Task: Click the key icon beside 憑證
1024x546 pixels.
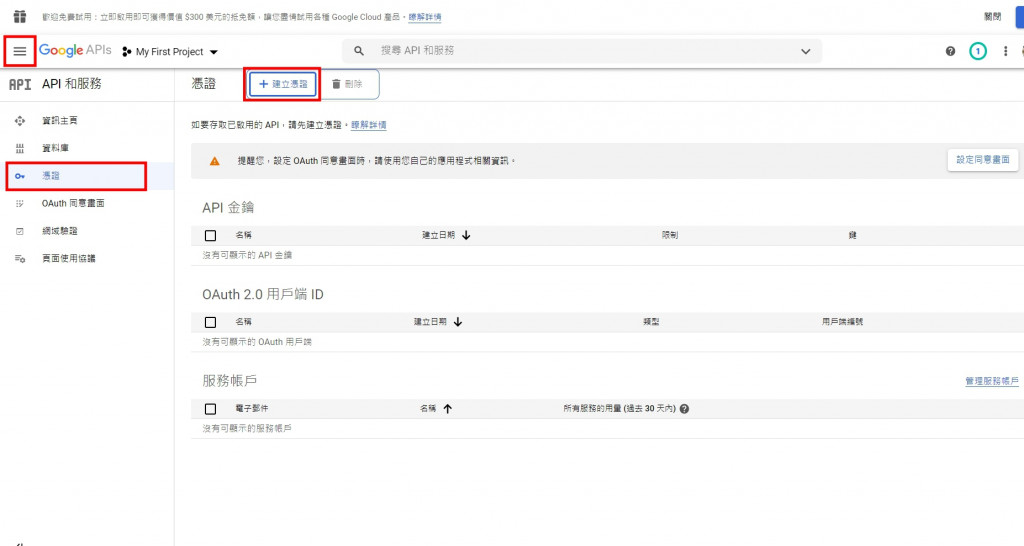Action: click(20, 176)
